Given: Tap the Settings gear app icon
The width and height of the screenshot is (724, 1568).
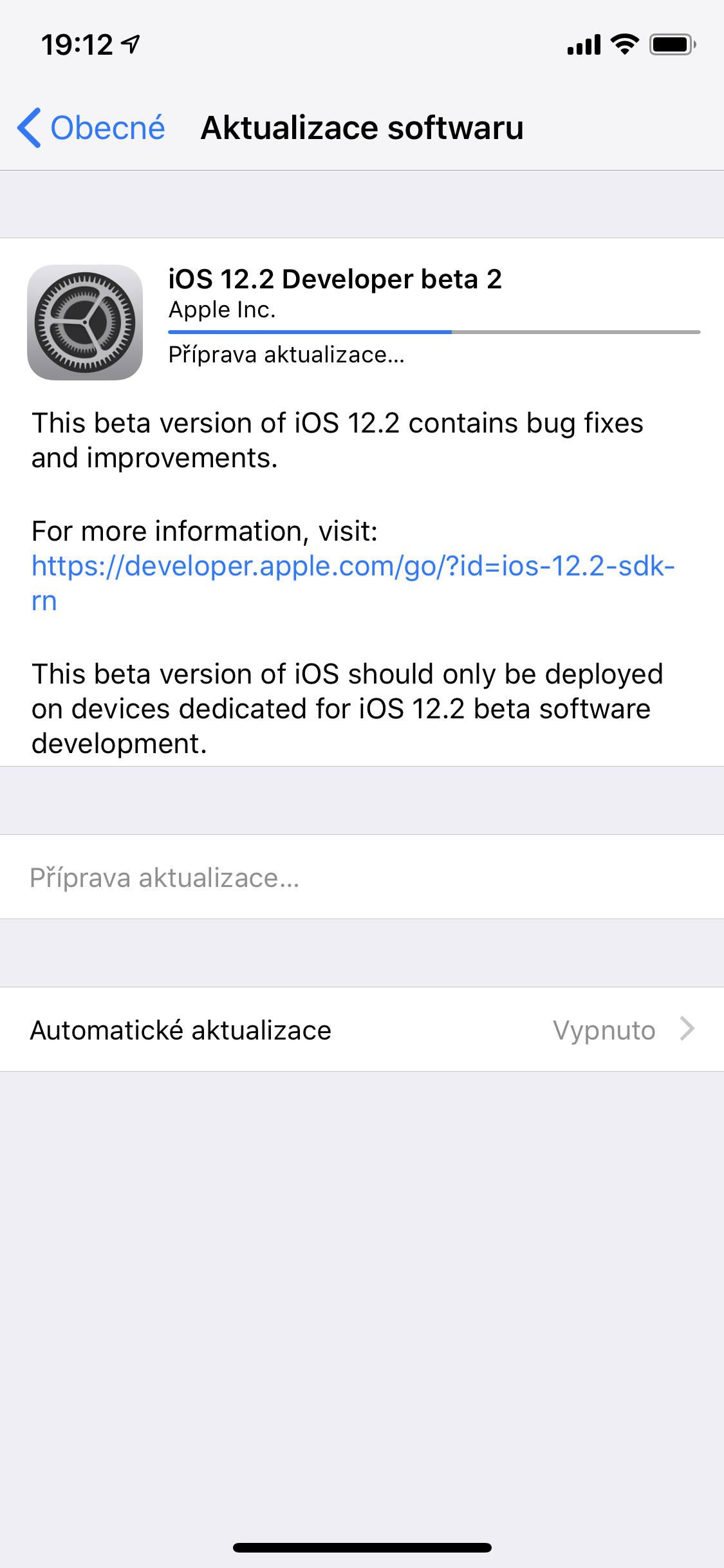Looking at the screenshot, I should pyautogui.click(x=85, y=322).
